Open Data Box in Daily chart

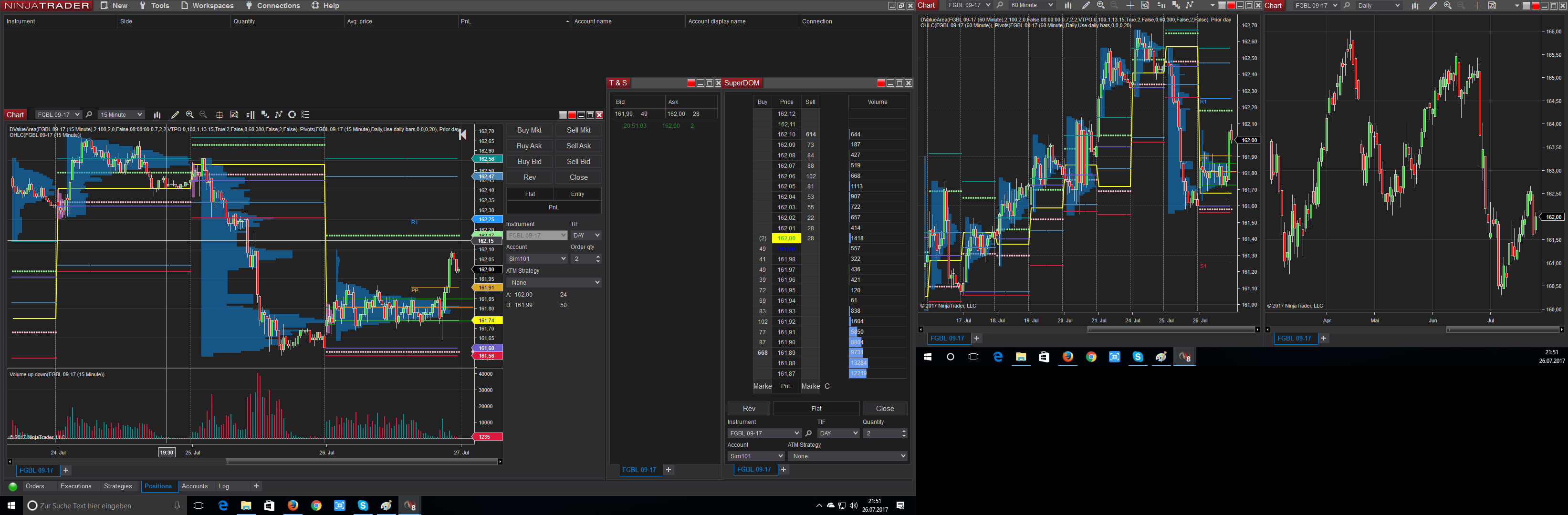1492,5
